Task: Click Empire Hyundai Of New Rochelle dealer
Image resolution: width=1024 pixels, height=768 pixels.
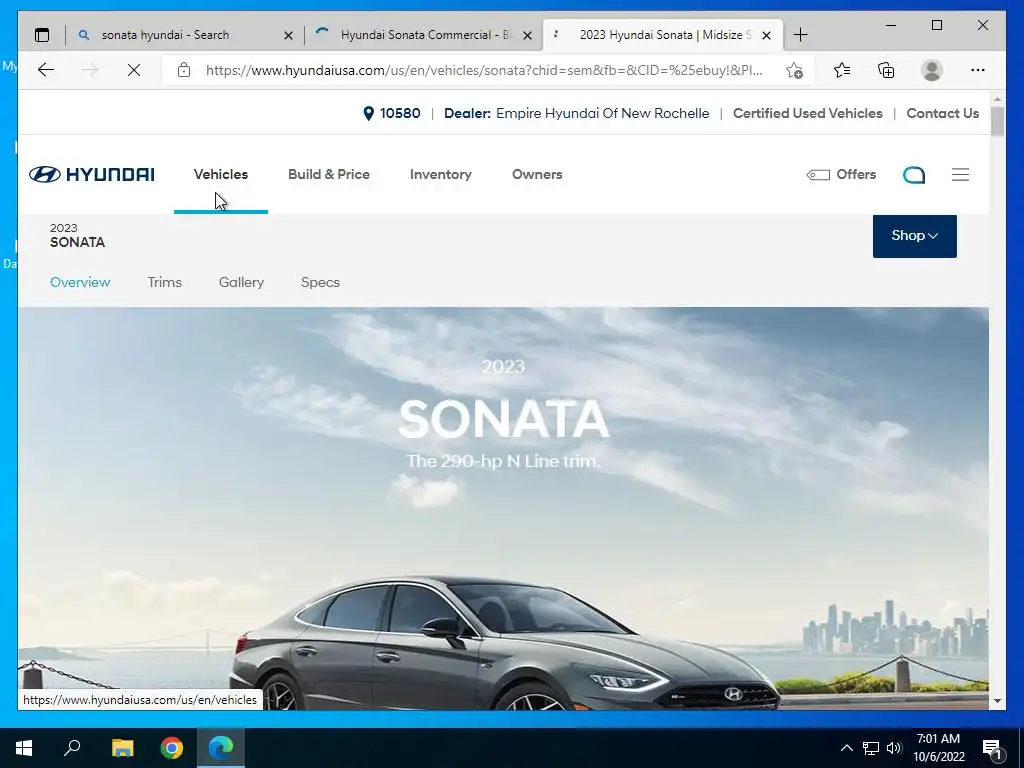Action: (x=602, y=114)
